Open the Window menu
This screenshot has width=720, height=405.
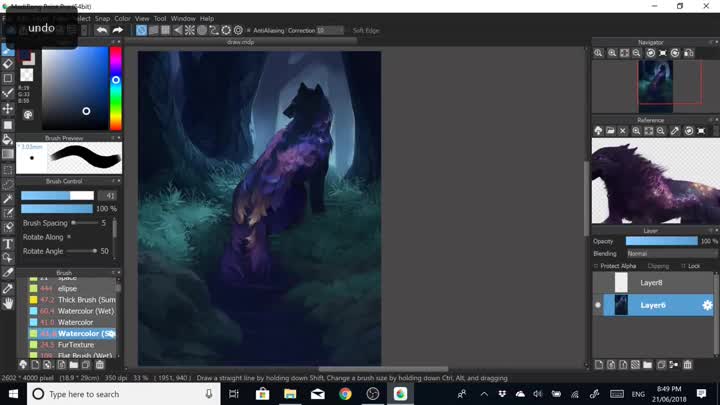click(x=183, y=18)
